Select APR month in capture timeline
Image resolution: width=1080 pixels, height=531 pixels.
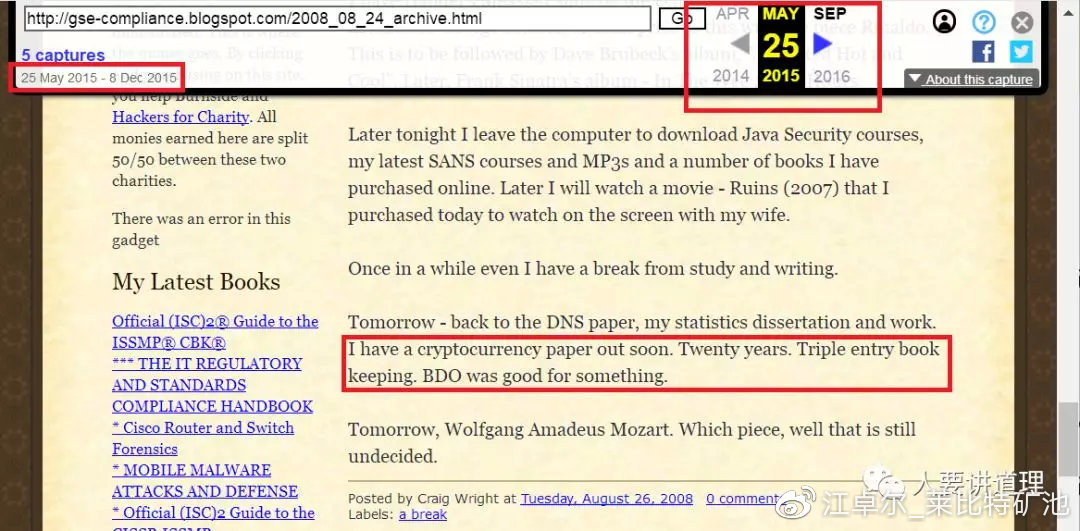(732, 13)
